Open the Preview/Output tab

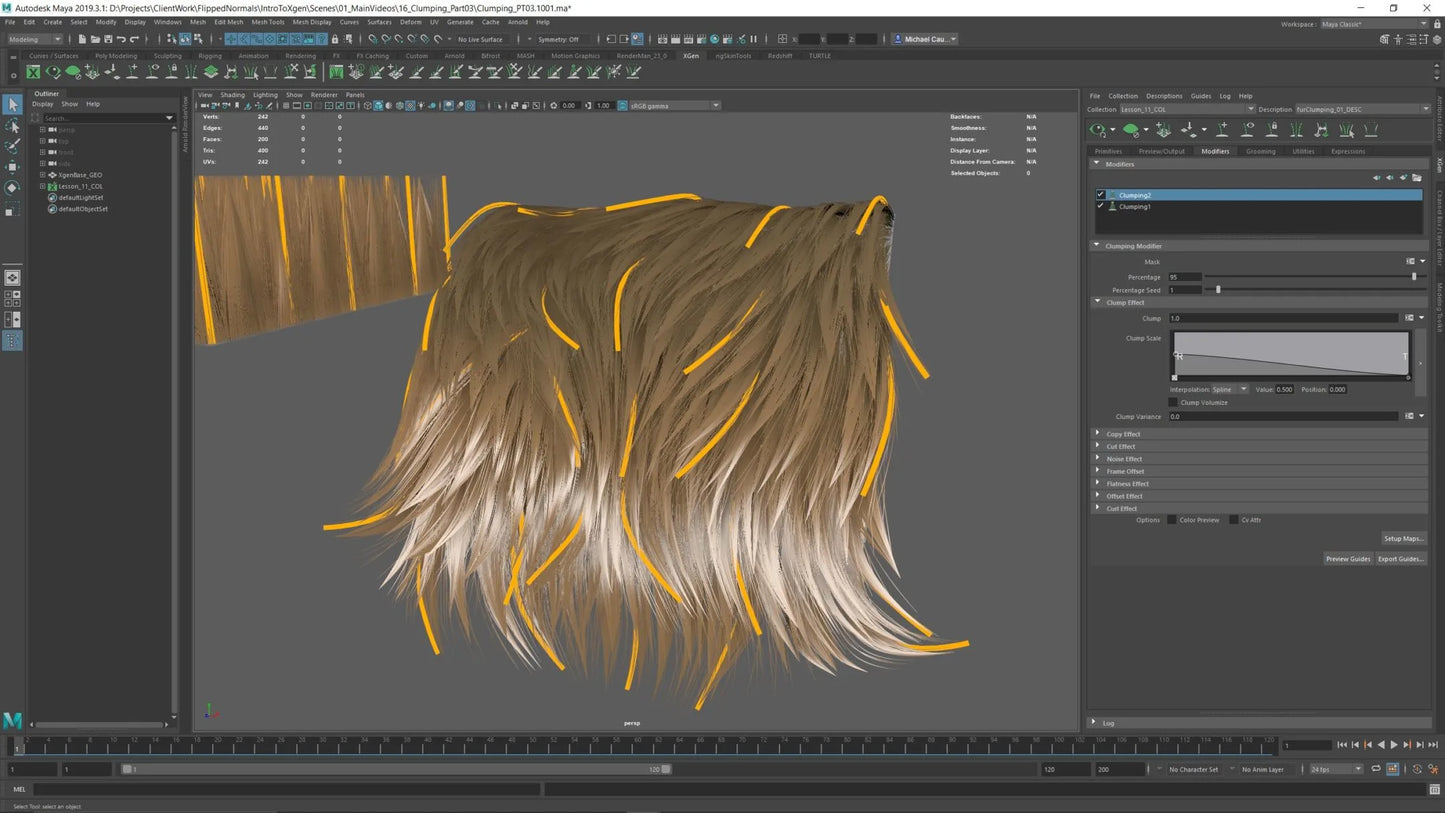[1161, 151]
